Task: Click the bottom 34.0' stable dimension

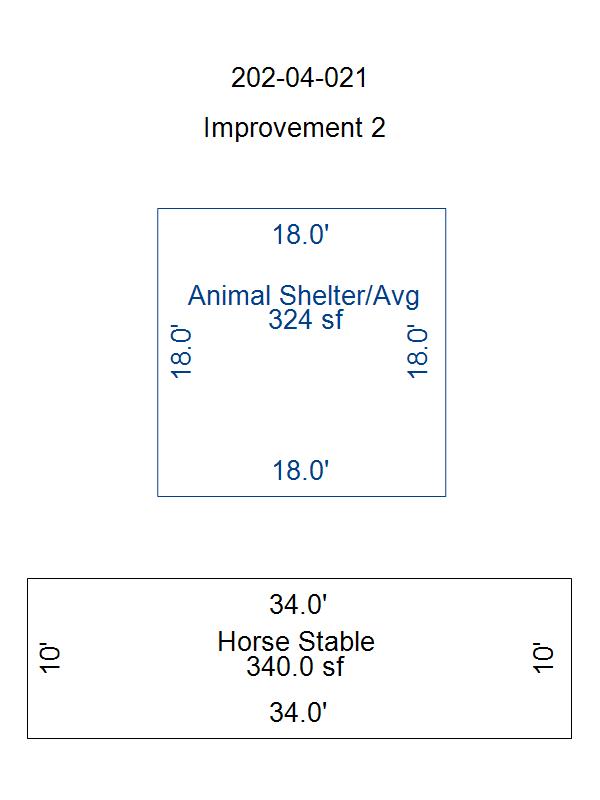Action: pyautogui.click(x=298, y=712)
